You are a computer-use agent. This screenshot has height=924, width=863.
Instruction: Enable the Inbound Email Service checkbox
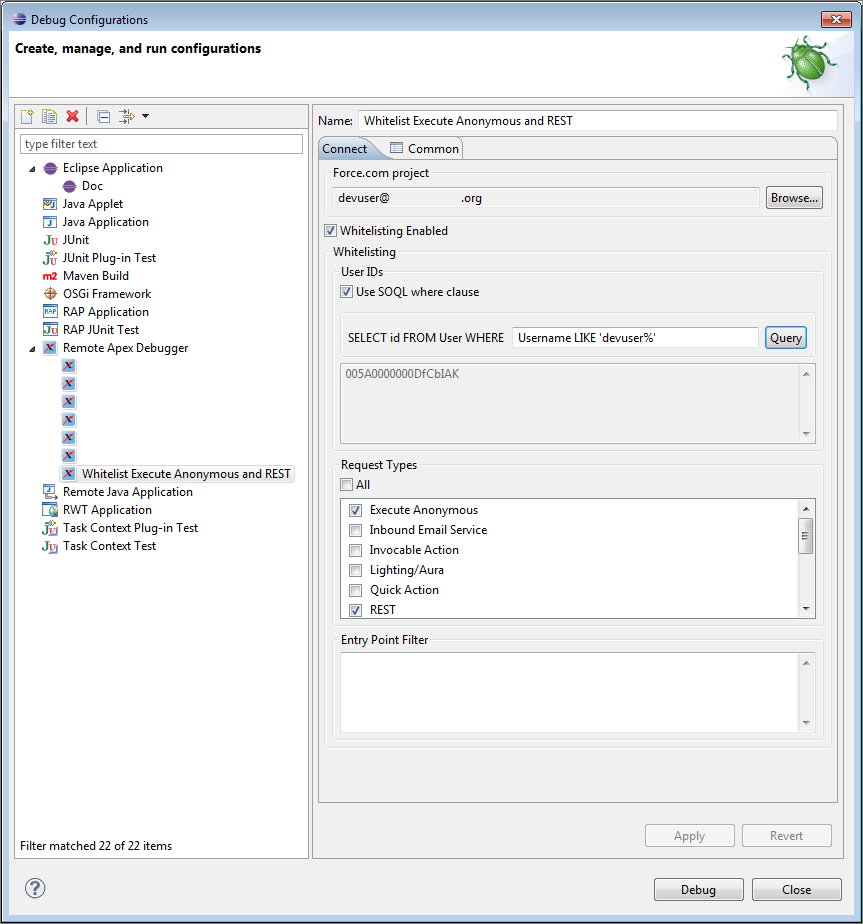pos(355,530)
